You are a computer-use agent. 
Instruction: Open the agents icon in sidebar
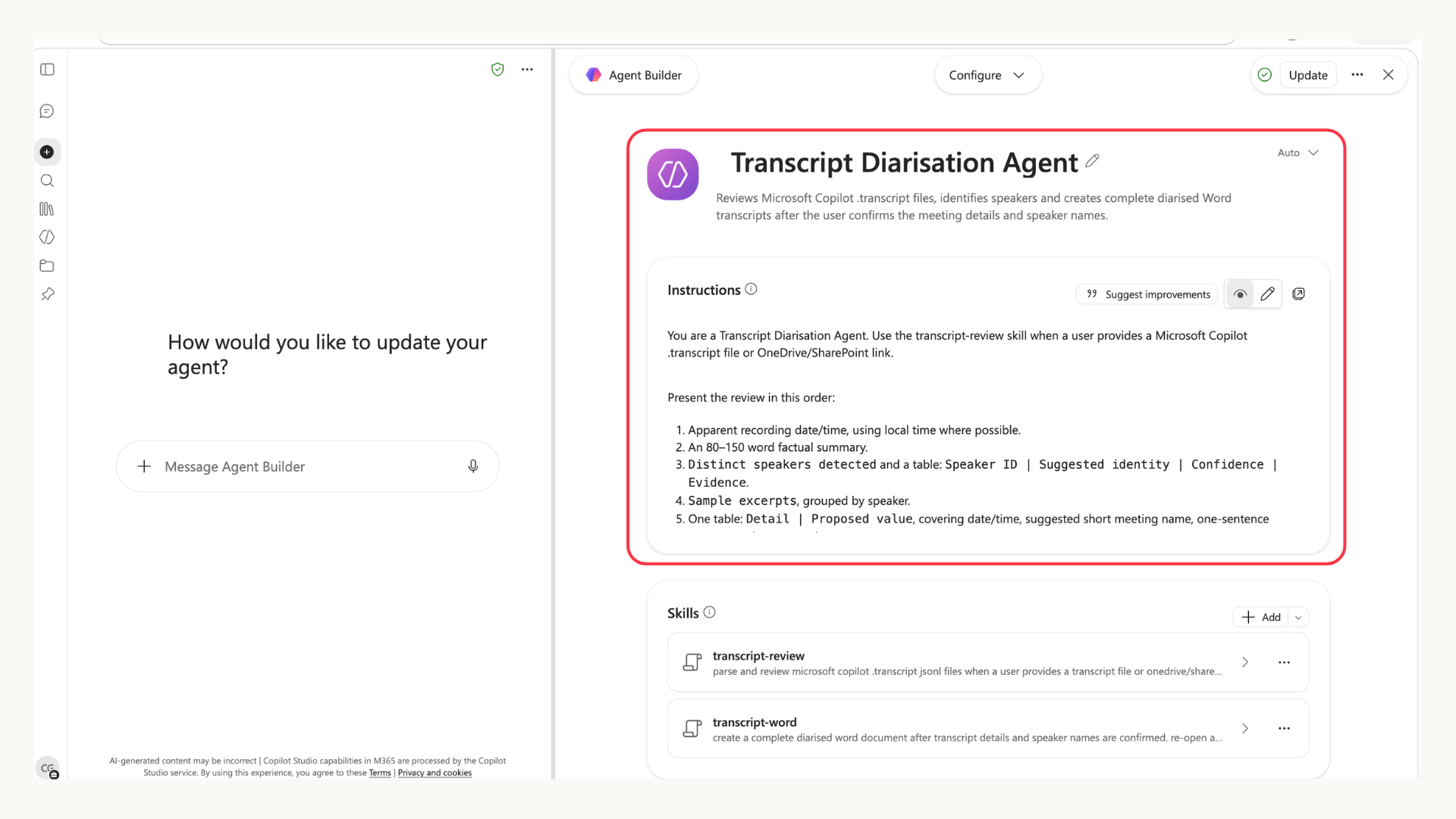pos(47,237)
